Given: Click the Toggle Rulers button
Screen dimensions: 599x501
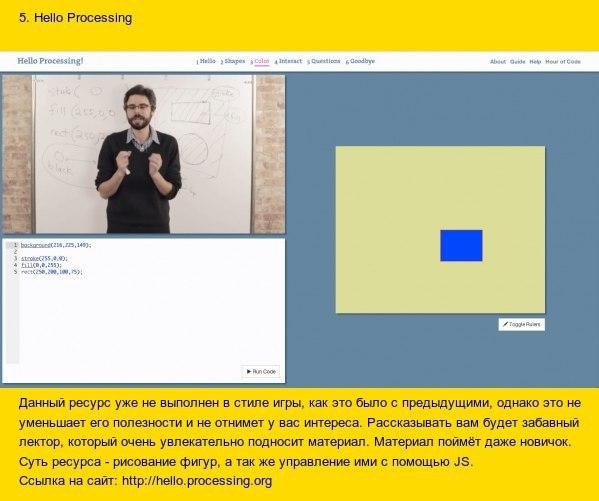Looking at the screenshot, I should (x=521, y=324).
